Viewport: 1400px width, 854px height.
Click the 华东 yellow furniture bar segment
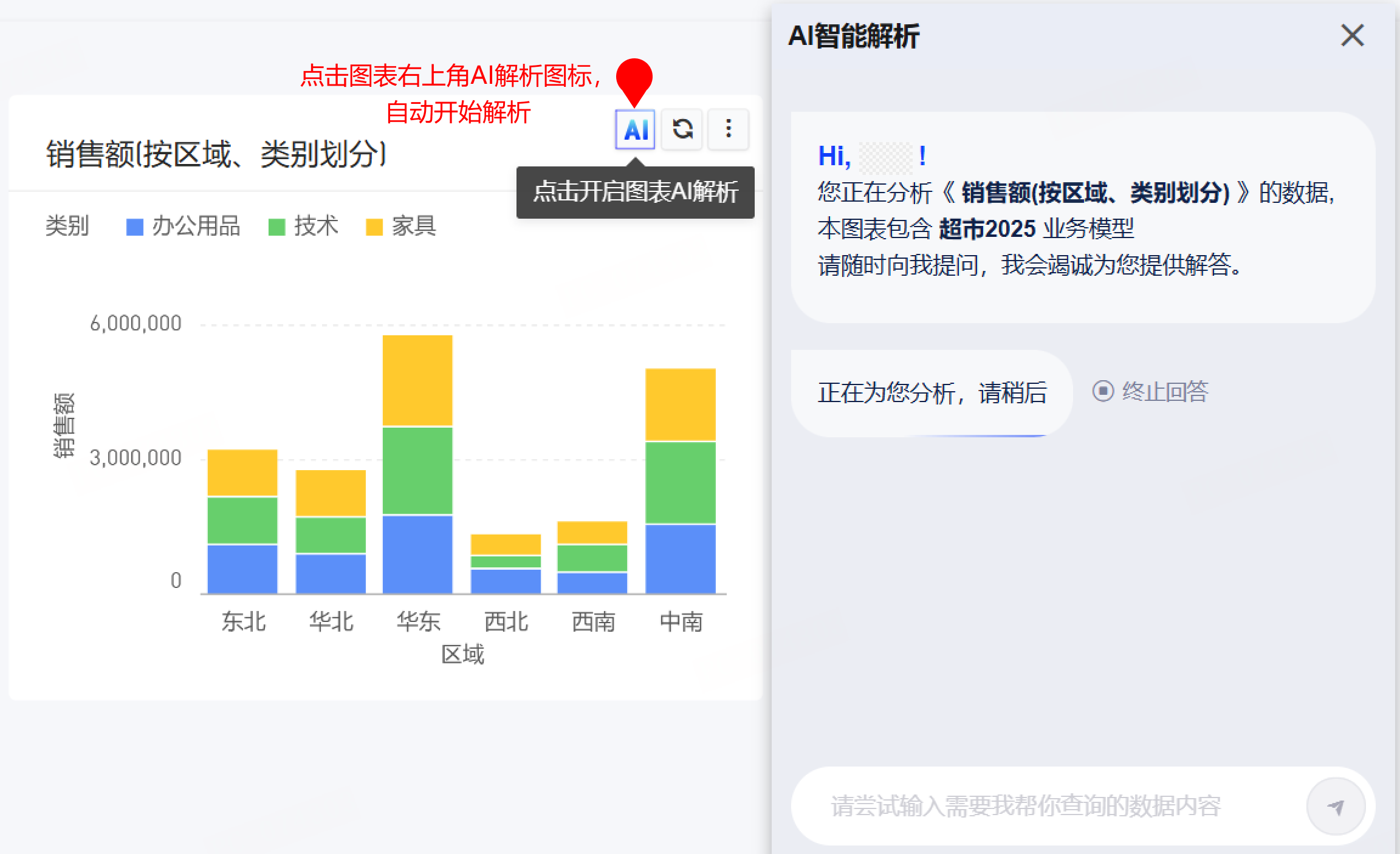click(x=417, y=380)
